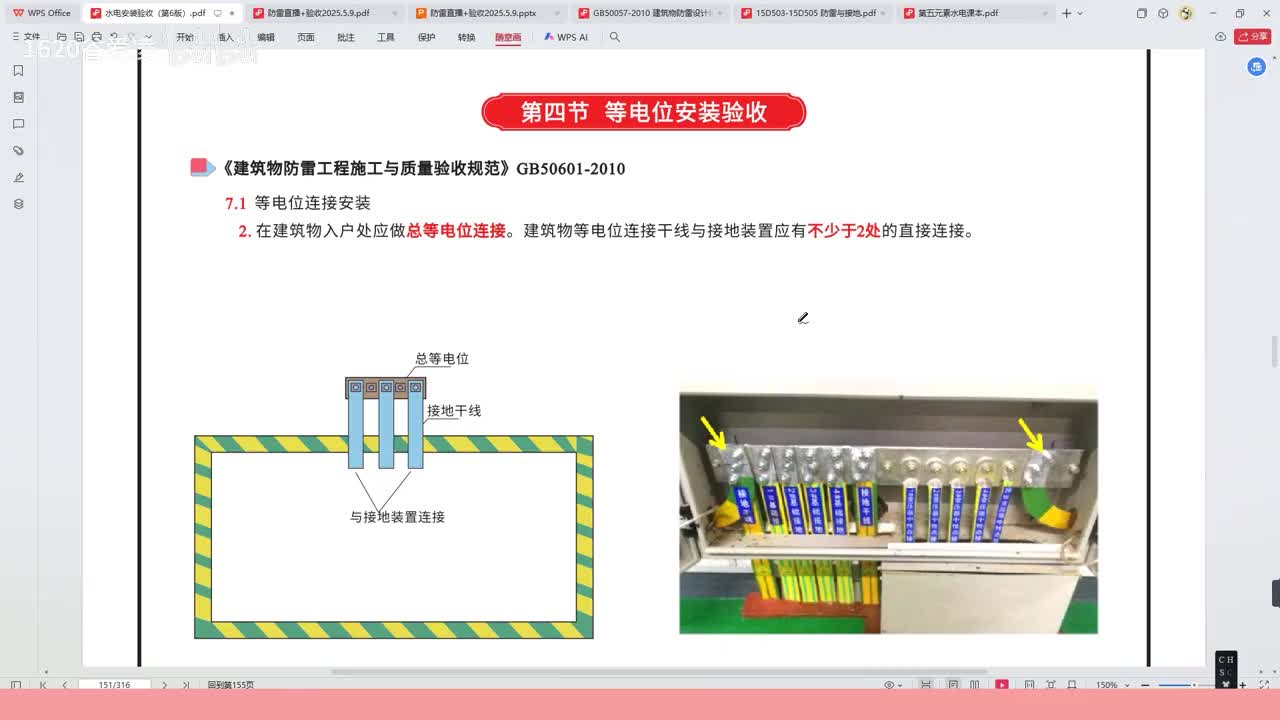Viewport: 1280px width, 720px height.
Task: Click the grounding busbar photo
Action: pos(888,512)
